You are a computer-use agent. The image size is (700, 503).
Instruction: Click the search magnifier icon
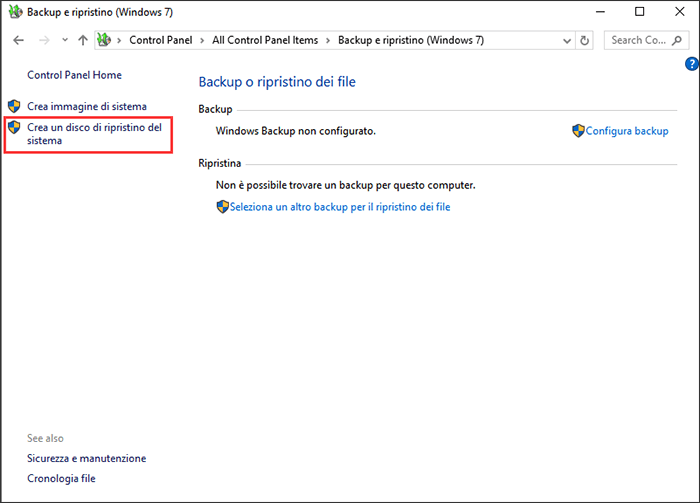point(677,40)
